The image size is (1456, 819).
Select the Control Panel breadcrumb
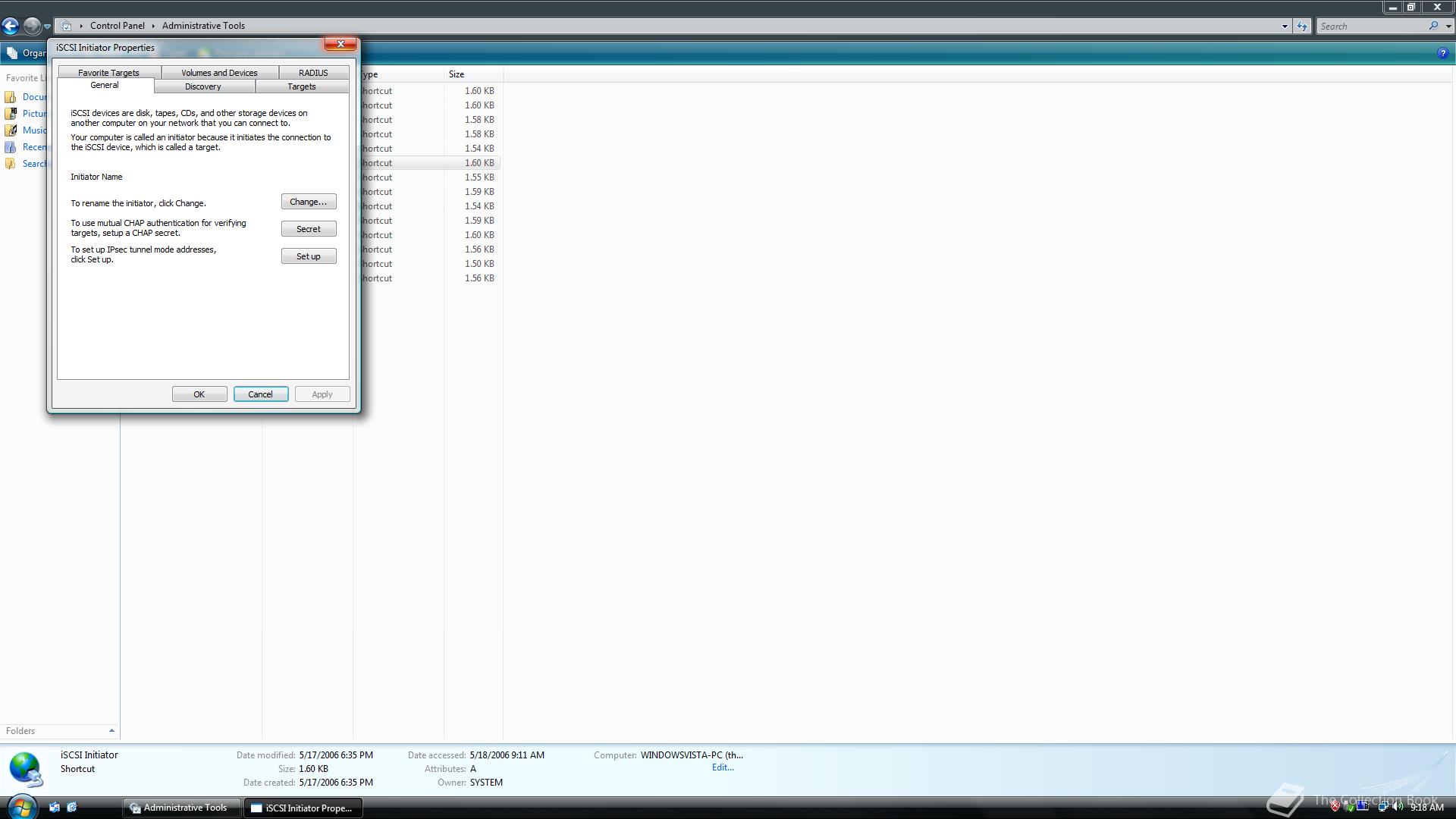coord(117,26)
